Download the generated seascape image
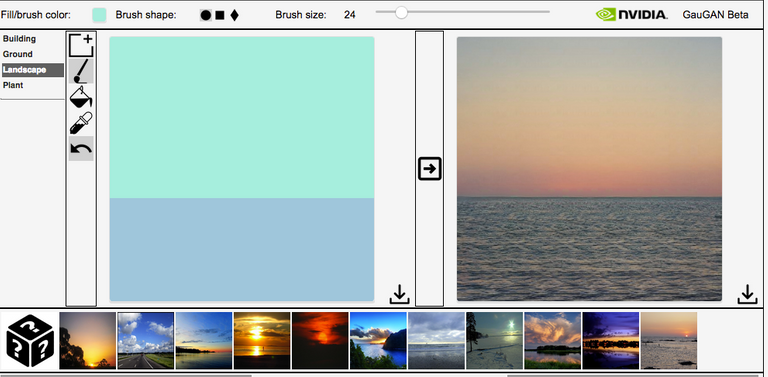Screen dimensions: 768x377 [x=747, y=294]
